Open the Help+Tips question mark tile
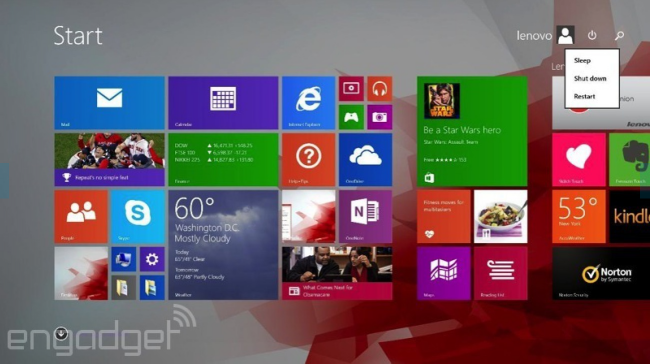 [308, 160]
